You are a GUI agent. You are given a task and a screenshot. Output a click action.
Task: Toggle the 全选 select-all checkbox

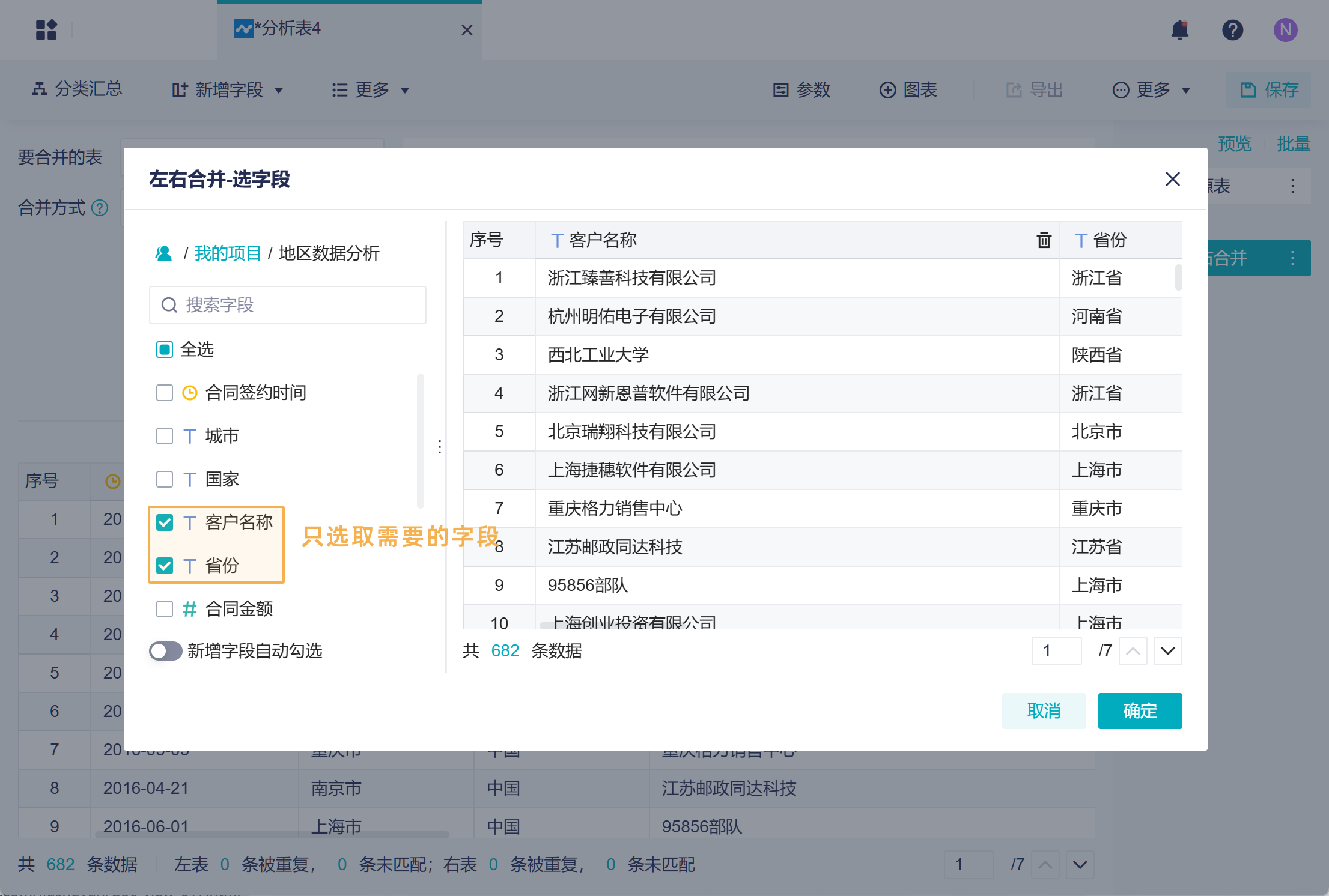click(x=164, y=350)
